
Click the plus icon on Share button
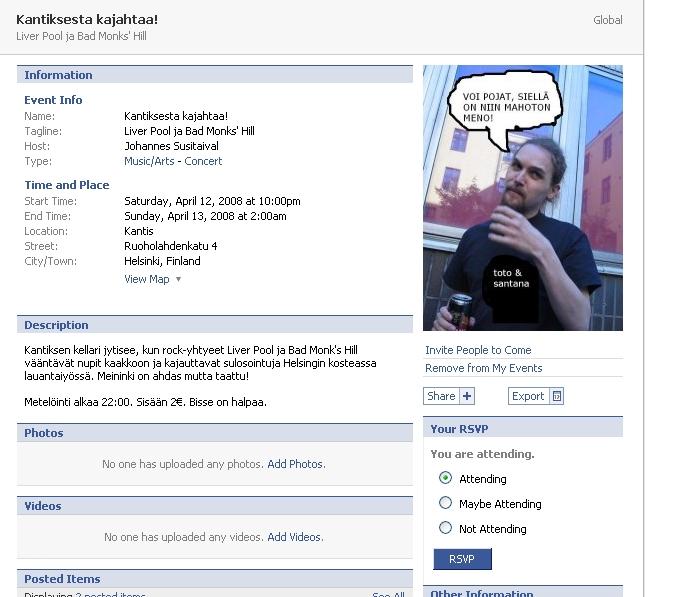467,396
